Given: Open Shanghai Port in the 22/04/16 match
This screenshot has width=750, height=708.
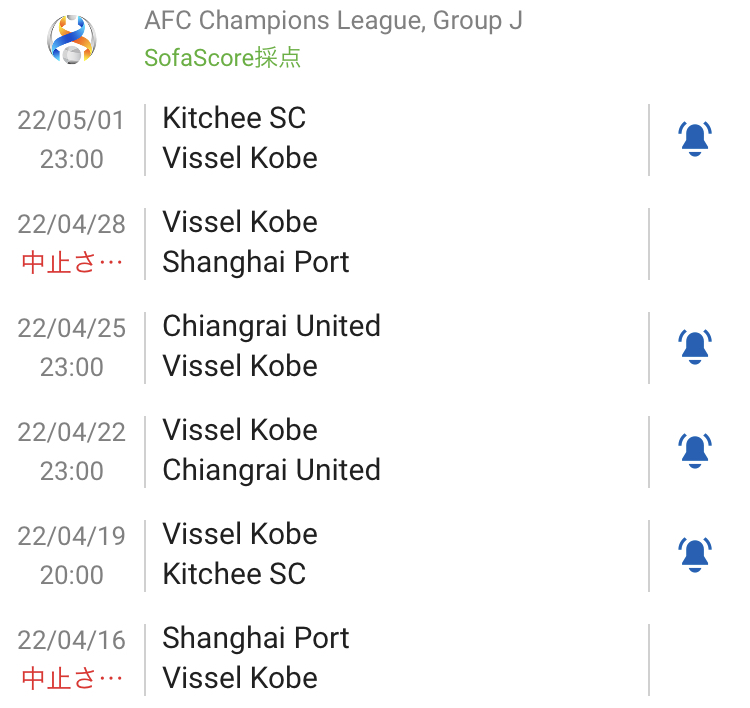Looking at the screenshot, I should pyautogui.click(x=256, y=638).
